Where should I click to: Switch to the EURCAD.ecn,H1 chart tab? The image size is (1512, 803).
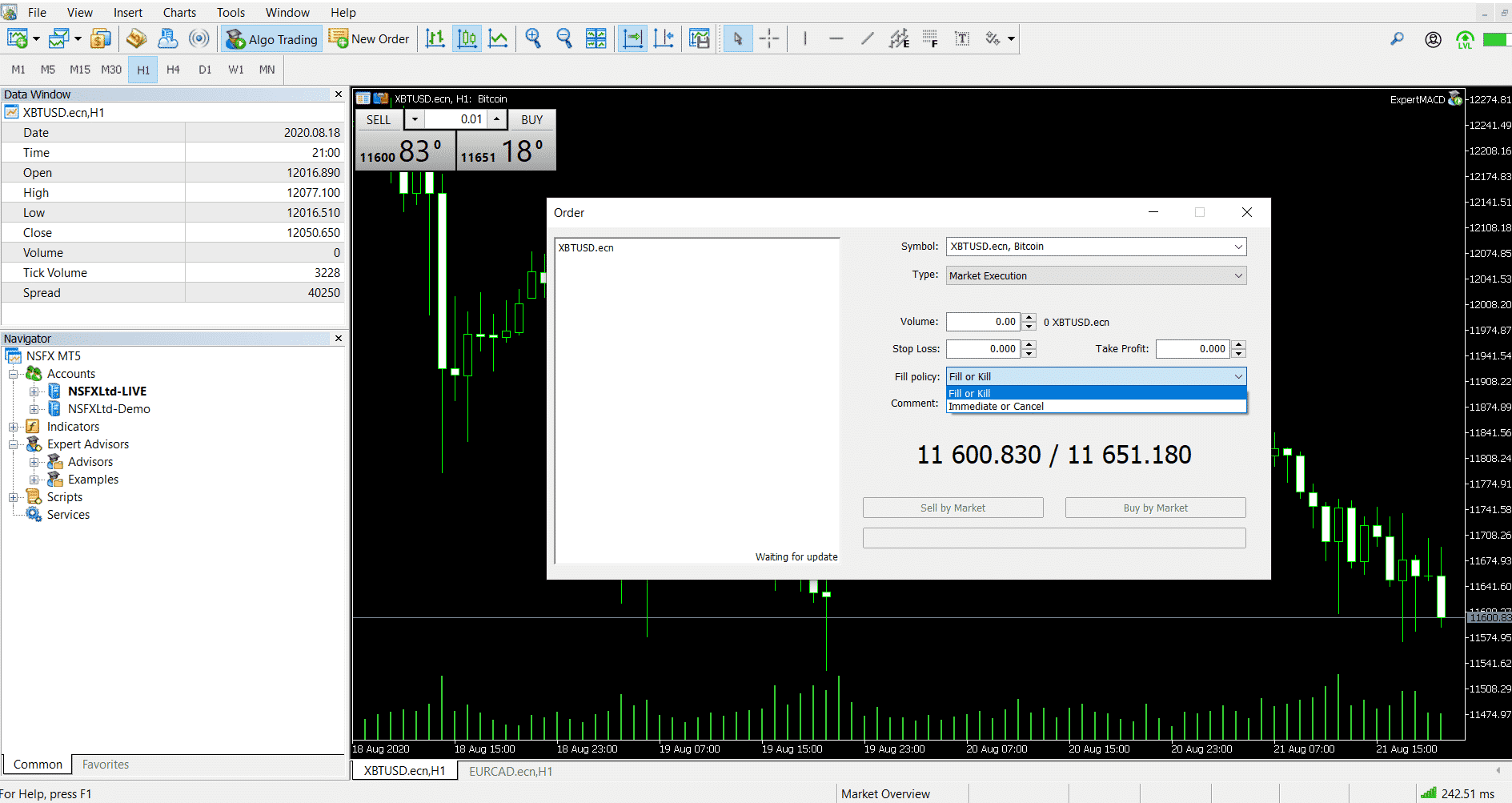point(511,771)
